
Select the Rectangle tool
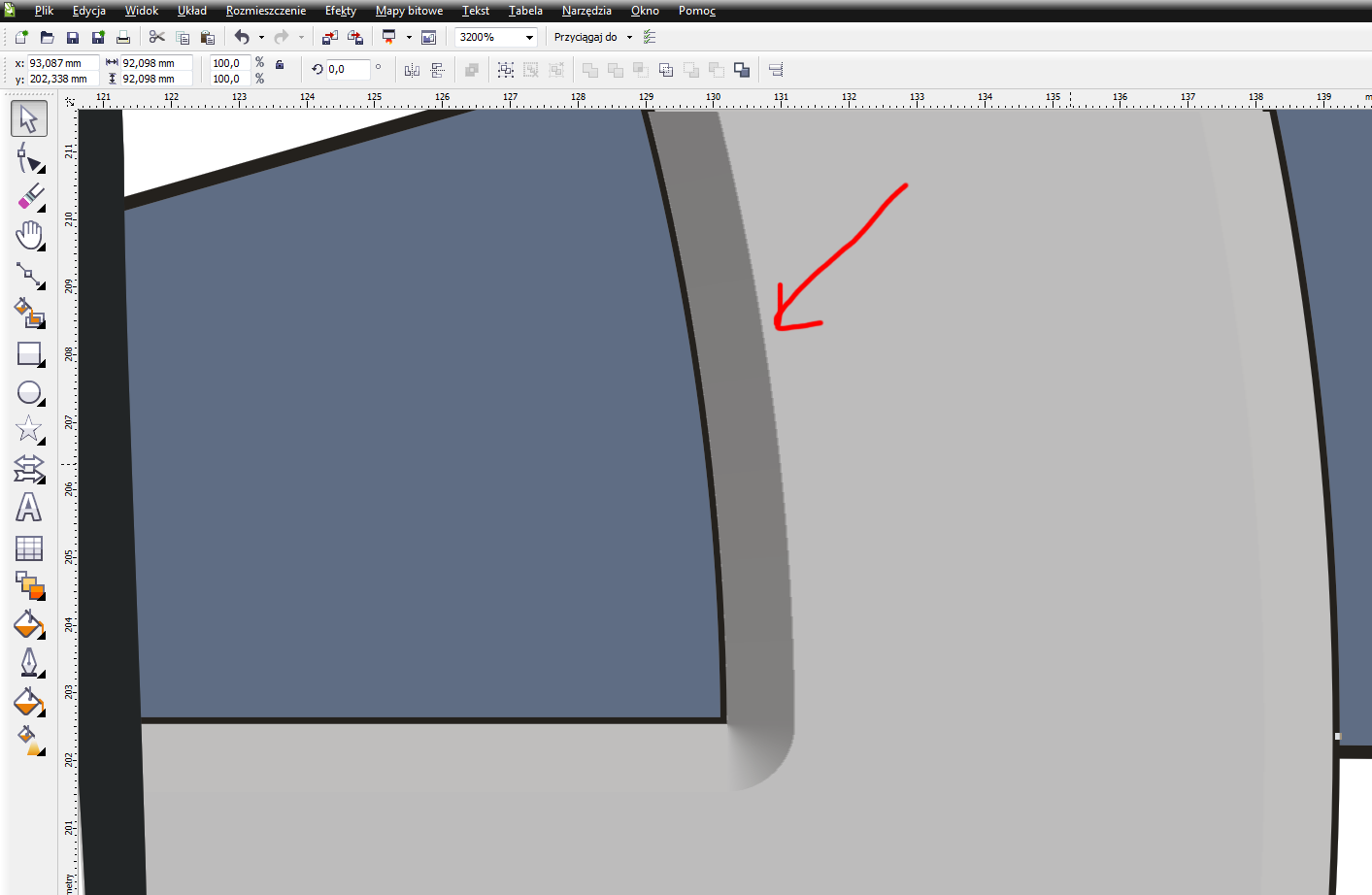pyautogui.click(x=29, y=354)
